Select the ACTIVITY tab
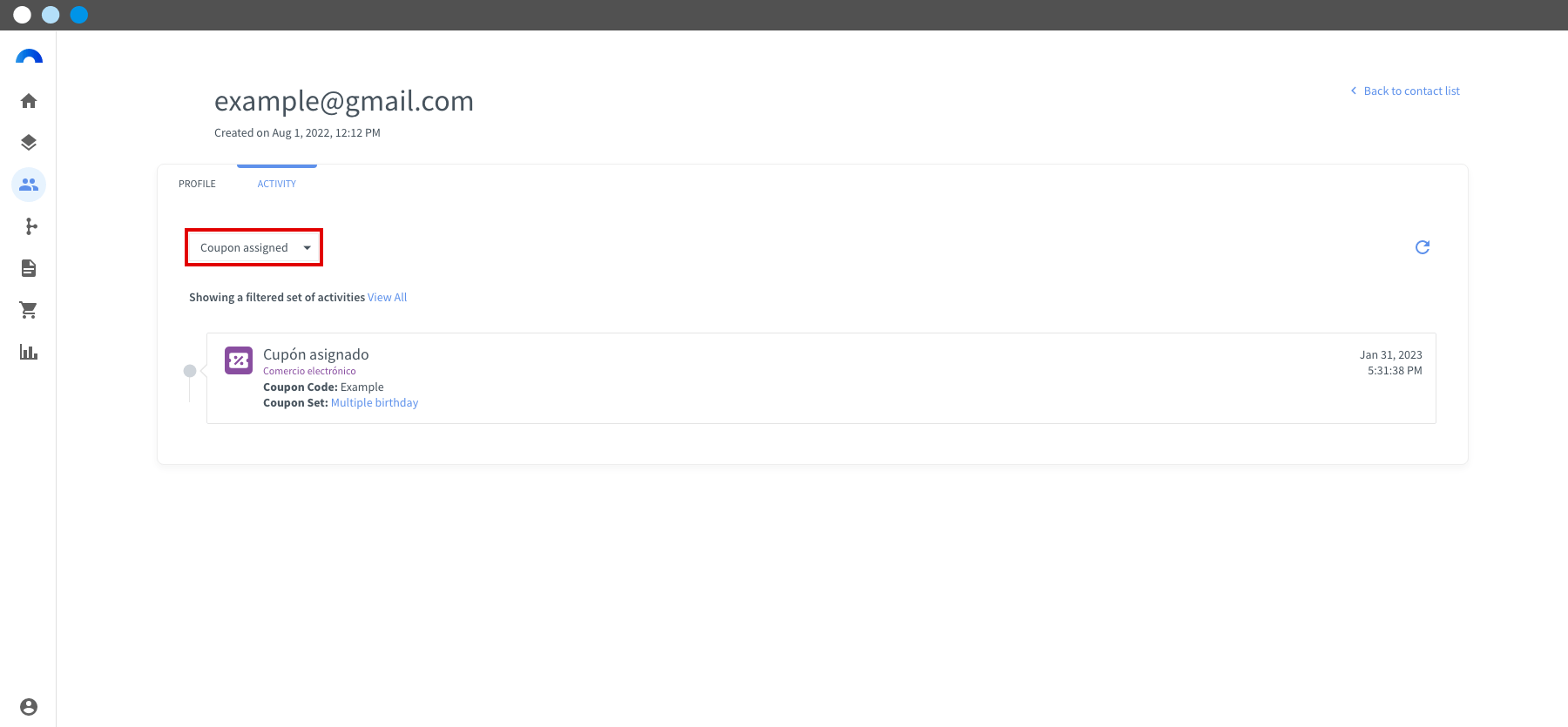Screen dimensions: 1568x727 pos(277,184)
